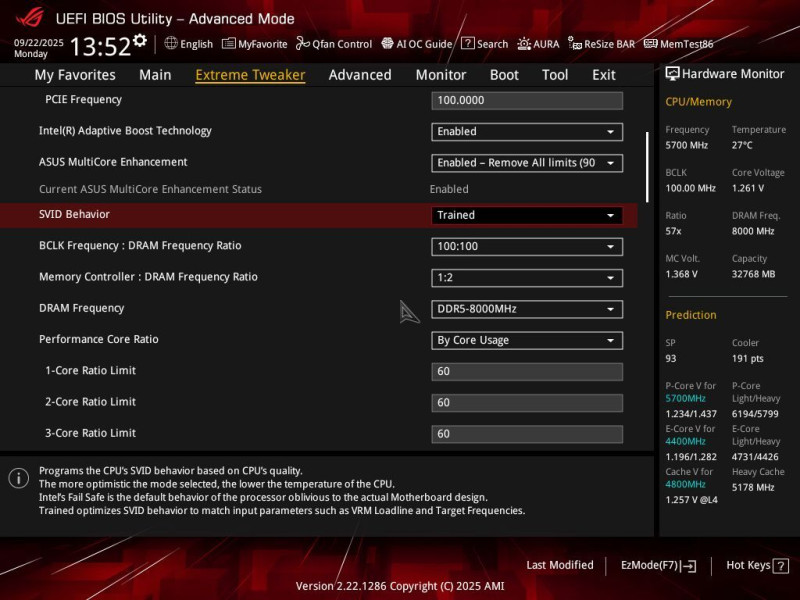Open date and time settings gear

pyautogui.click(x=140, y=40)
